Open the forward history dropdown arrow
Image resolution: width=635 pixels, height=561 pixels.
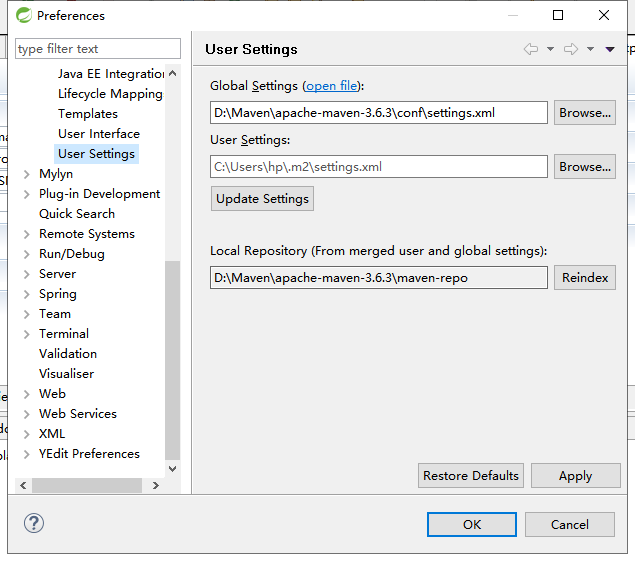tap(590, 49)
